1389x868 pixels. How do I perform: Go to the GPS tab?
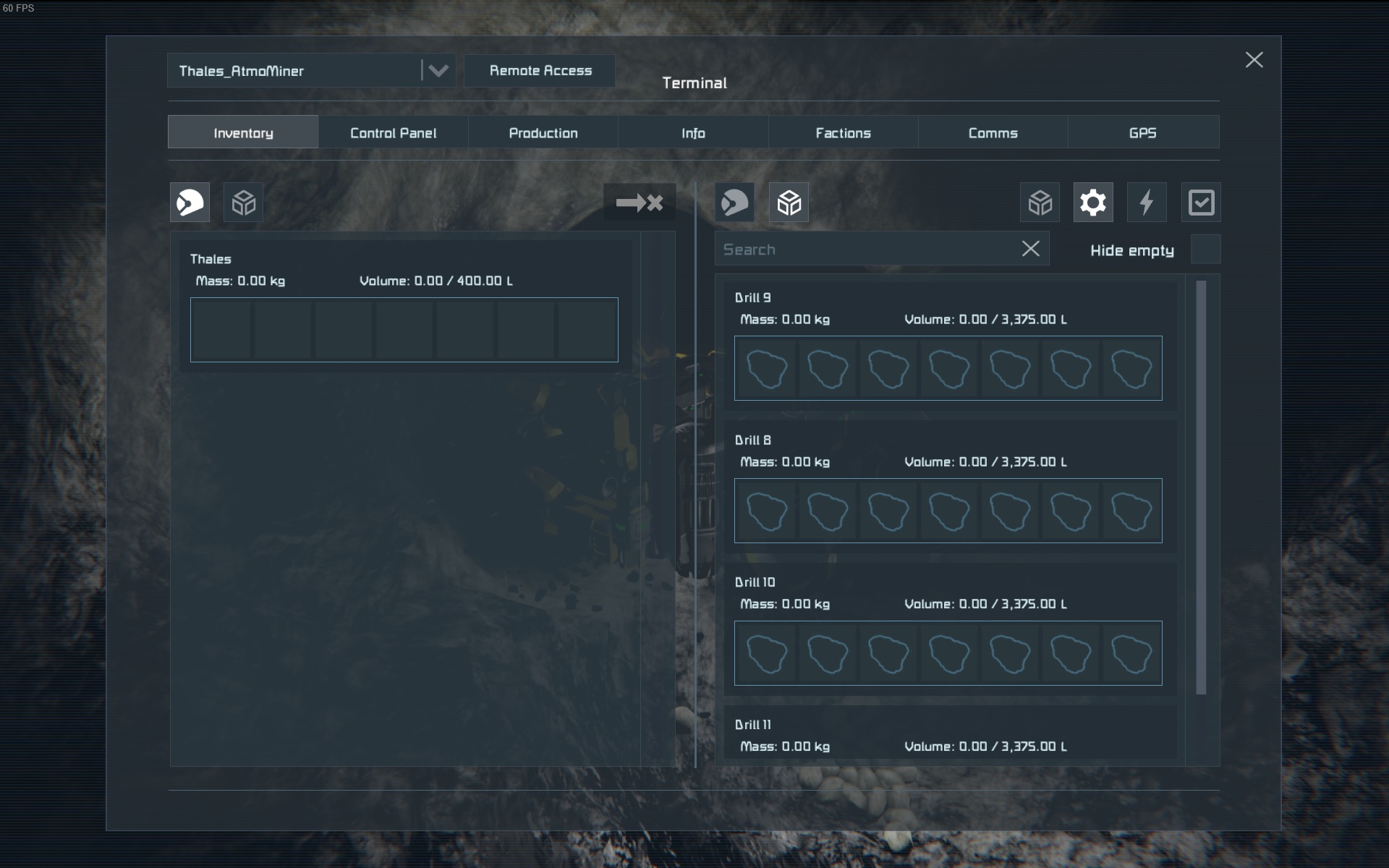tap(1142, 133)
